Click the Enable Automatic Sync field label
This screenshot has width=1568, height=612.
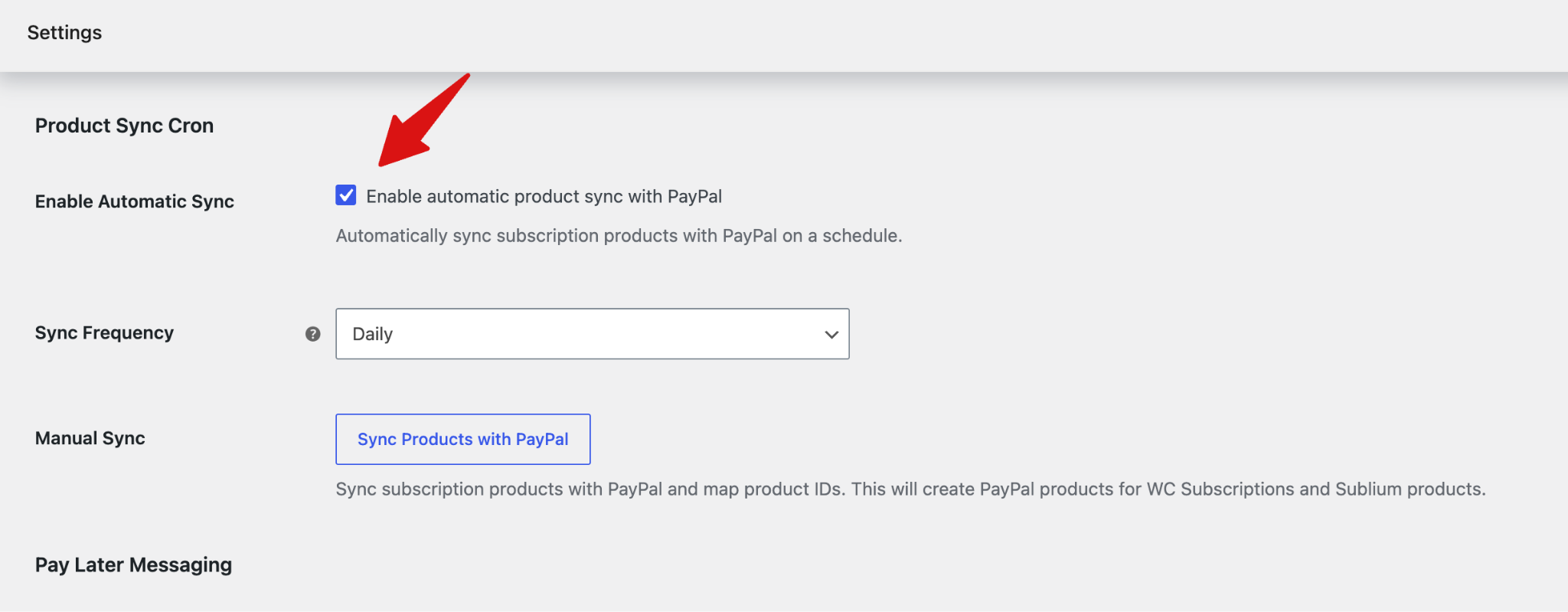point(135,201)
